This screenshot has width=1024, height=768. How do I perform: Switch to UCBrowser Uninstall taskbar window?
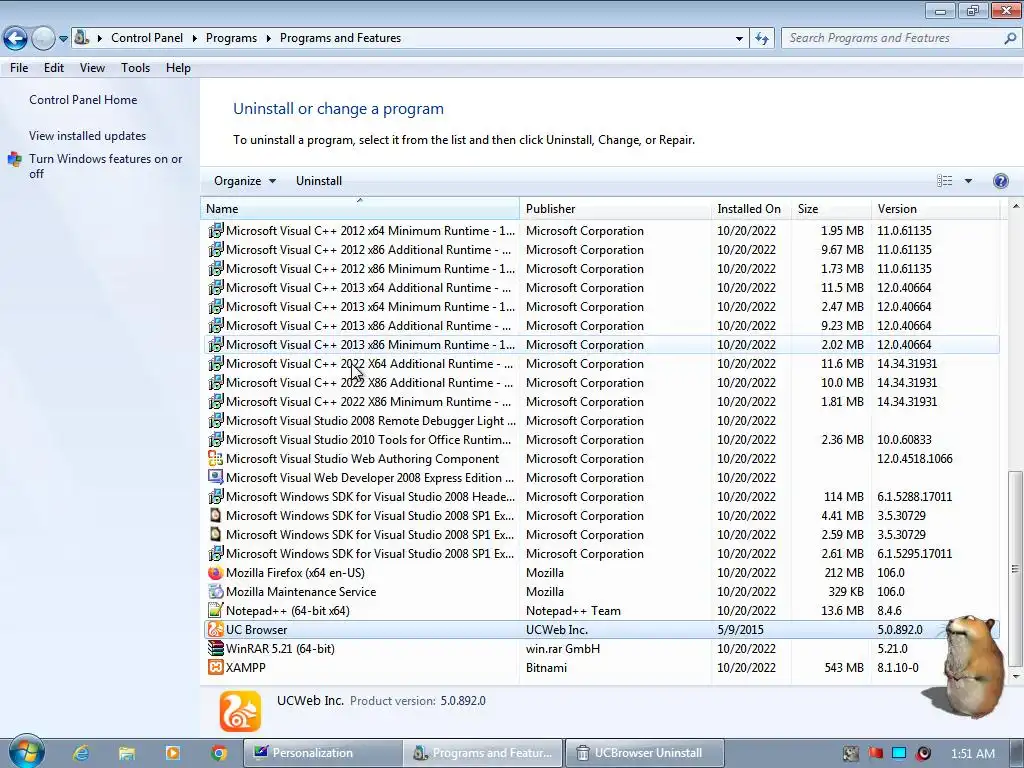(x=645, y=753)
